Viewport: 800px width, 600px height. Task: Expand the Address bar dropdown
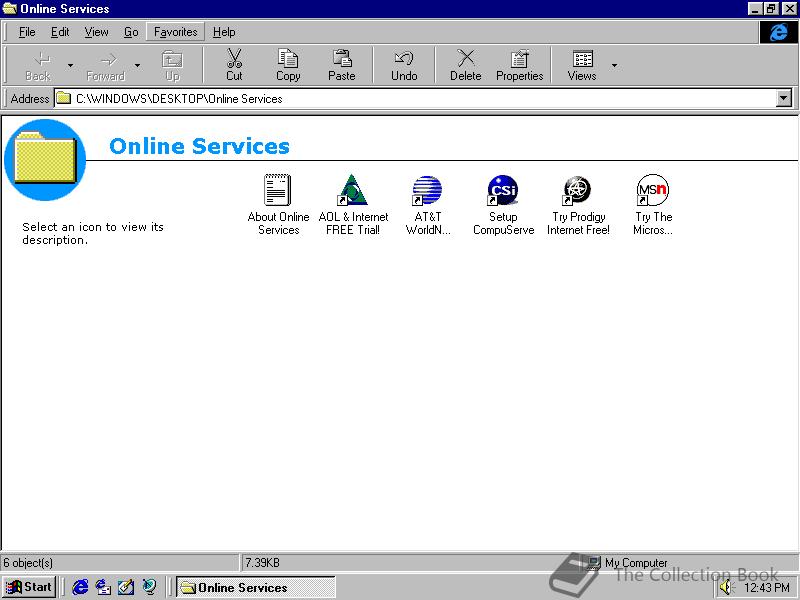784,98
